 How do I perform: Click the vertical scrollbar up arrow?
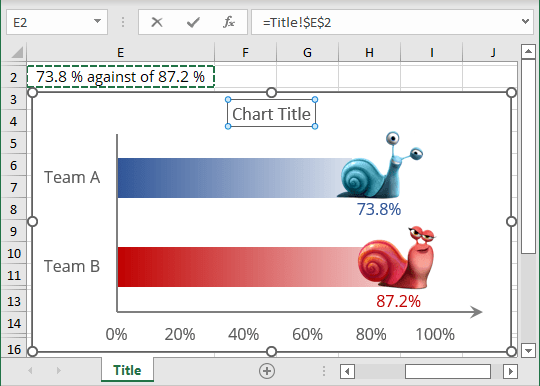tap(528, 52)
